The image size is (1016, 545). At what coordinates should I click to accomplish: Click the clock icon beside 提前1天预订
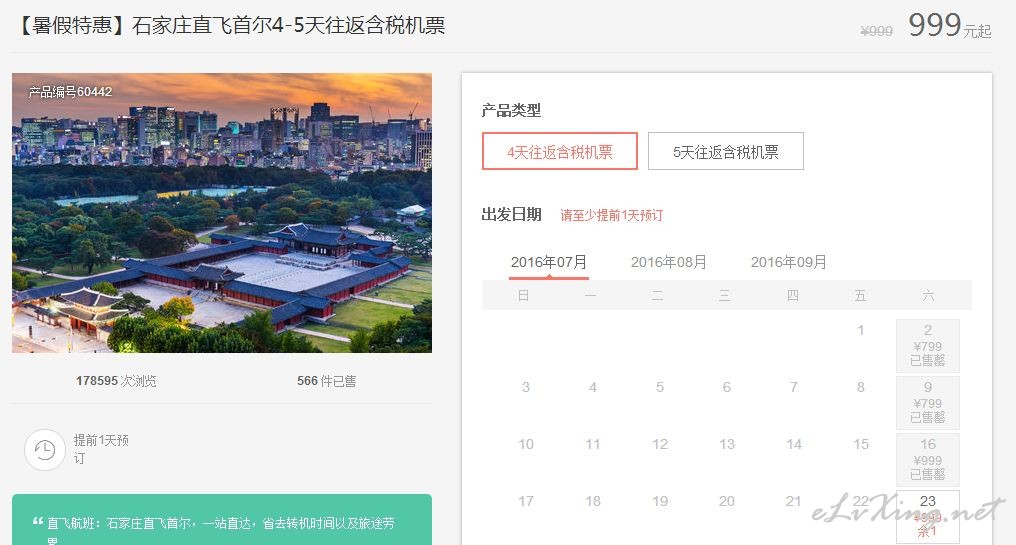click(x=45, y=450)
